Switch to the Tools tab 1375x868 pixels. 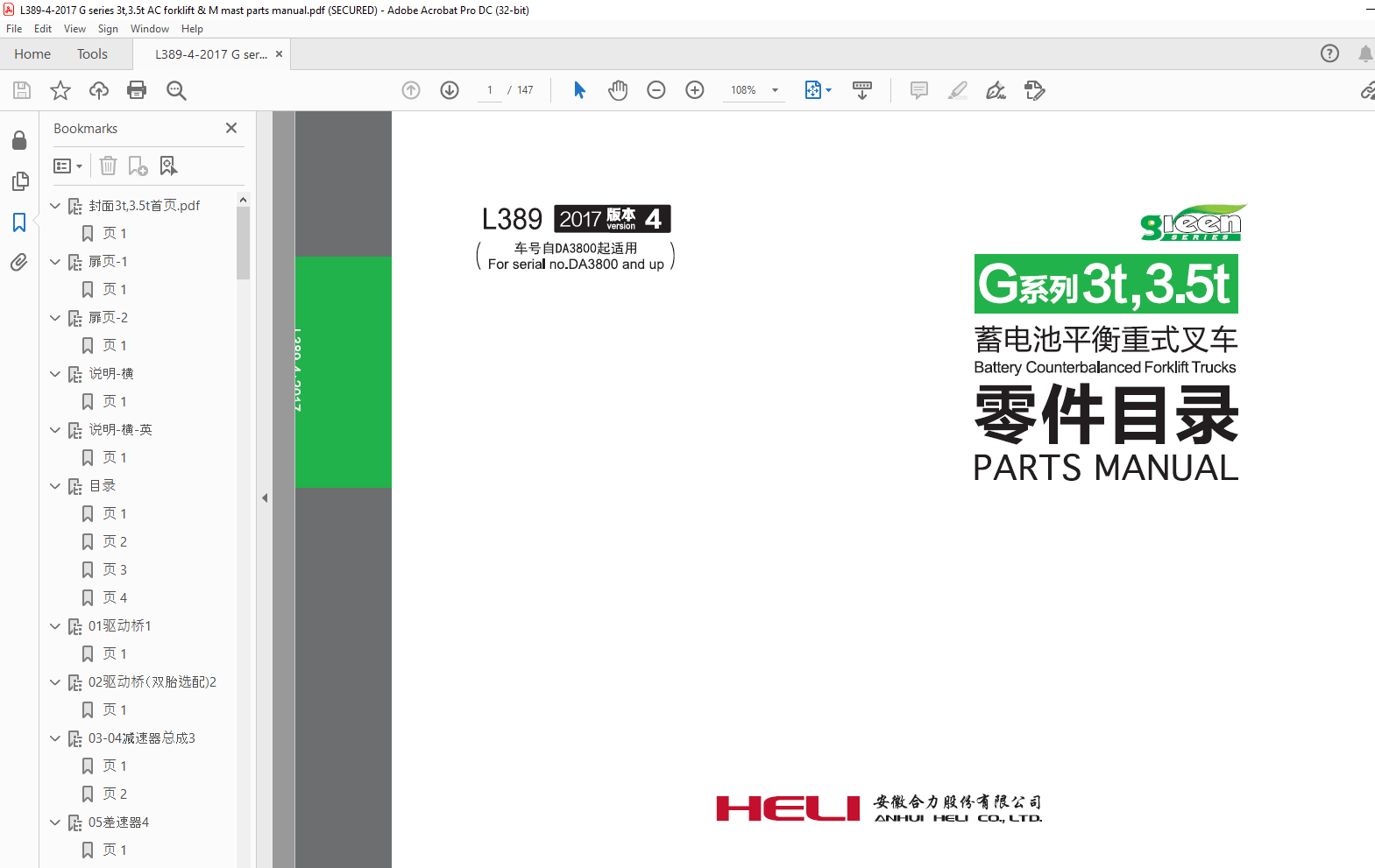[x=92, y=54]
